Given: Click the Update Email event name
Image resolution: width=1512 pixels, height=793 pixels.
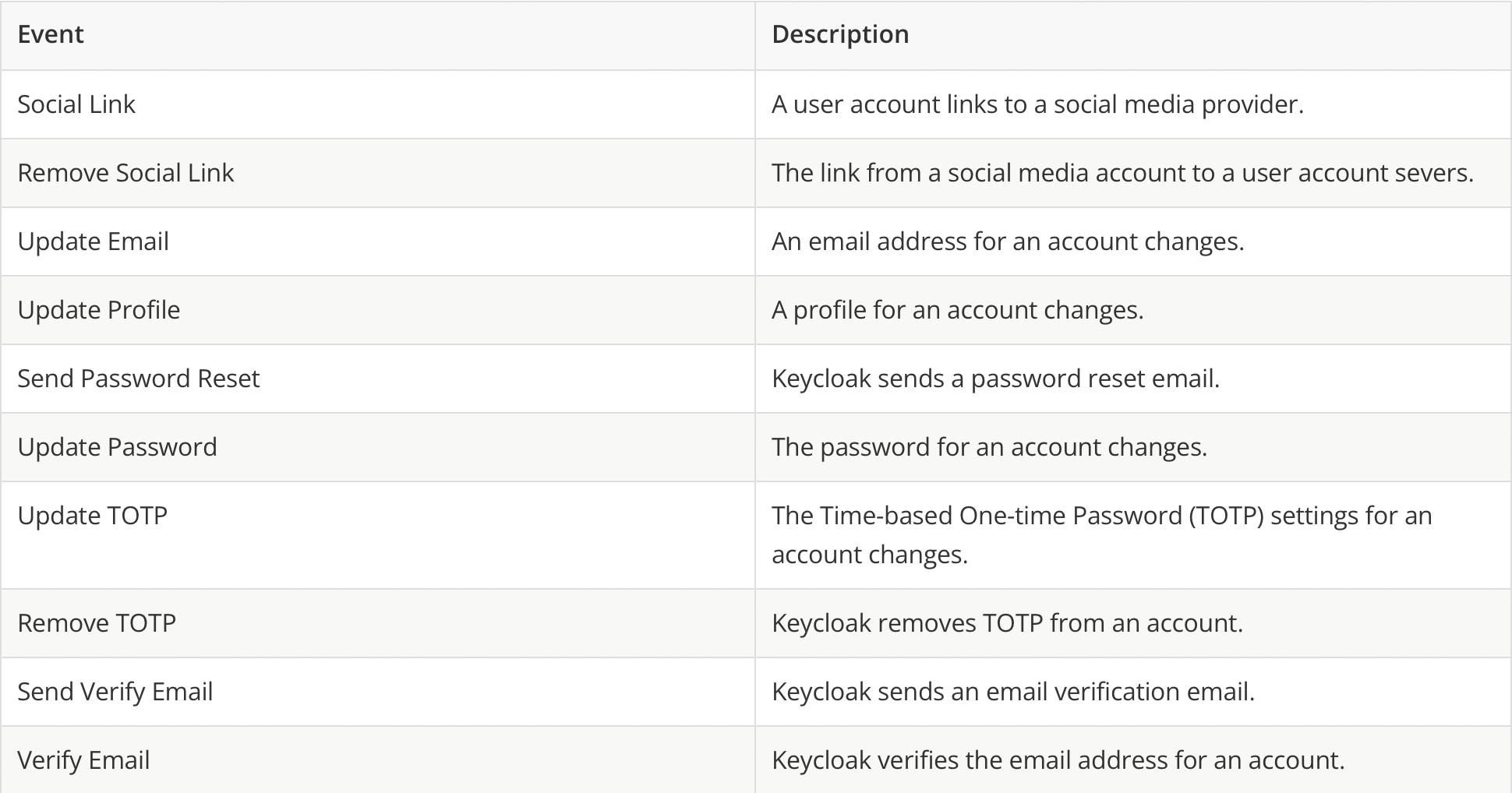Looking at the screenshot, I should click(93, 241).
